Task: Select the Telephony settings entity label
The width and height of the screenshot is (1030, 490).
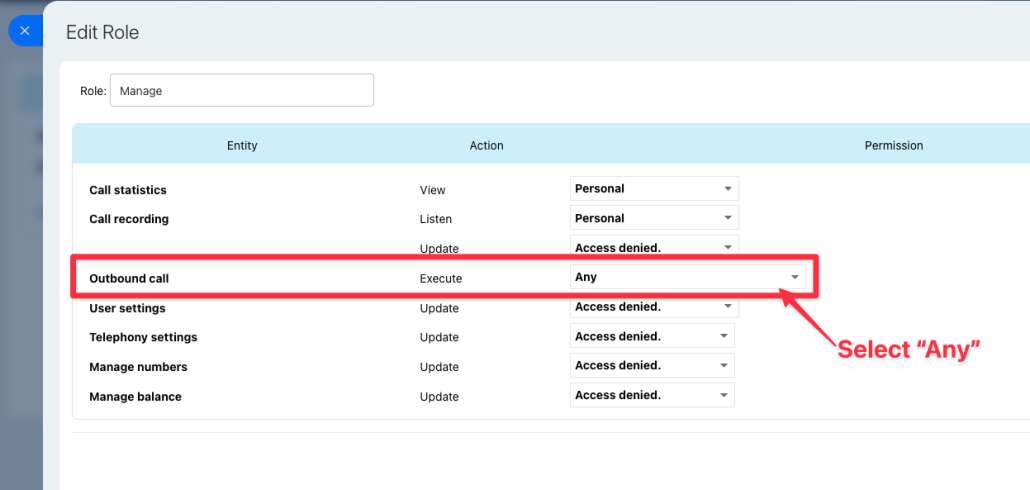Action: (143, 338)
